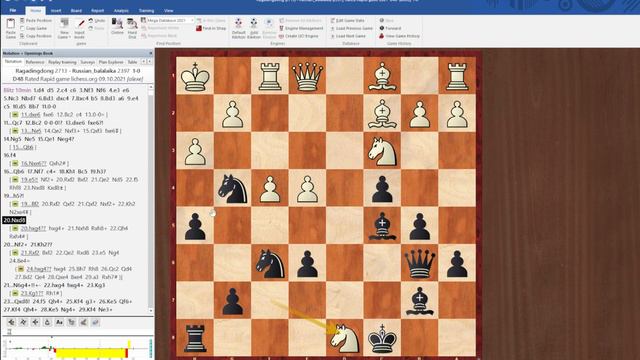
Task: Select the black king on the board
Action: (x=382, y=338)
